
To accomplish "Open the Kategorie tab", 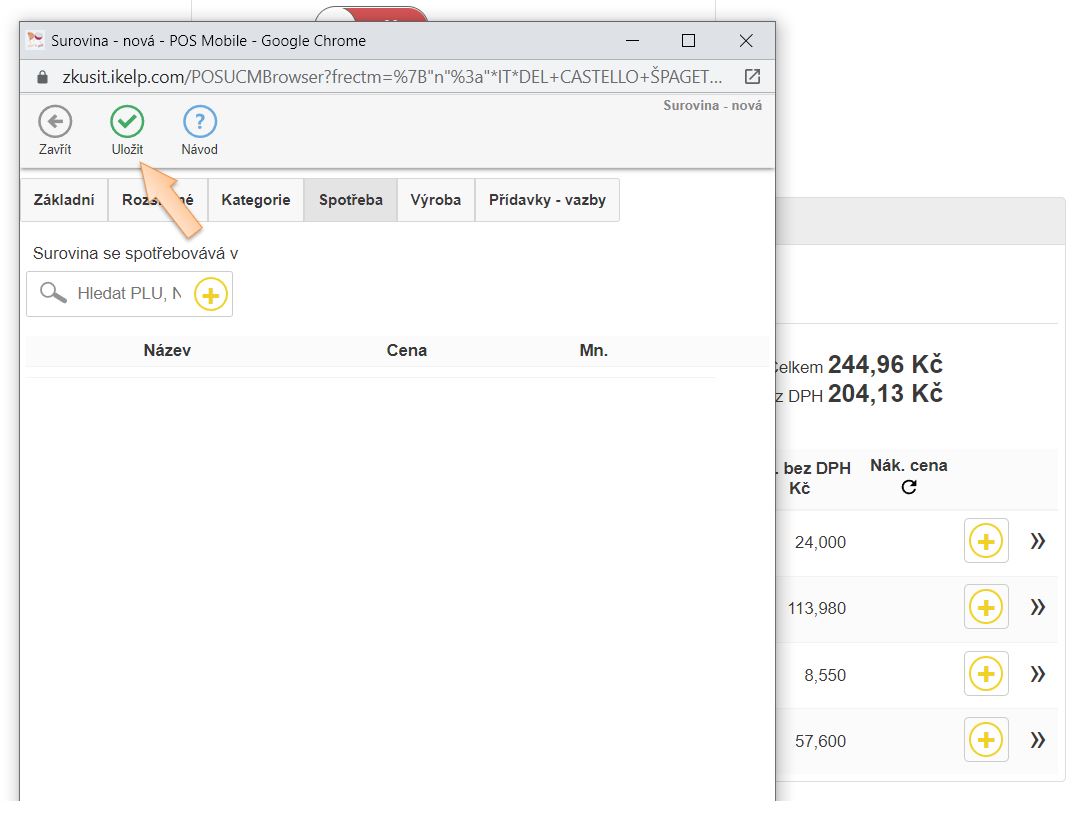I will coord(256,200).
